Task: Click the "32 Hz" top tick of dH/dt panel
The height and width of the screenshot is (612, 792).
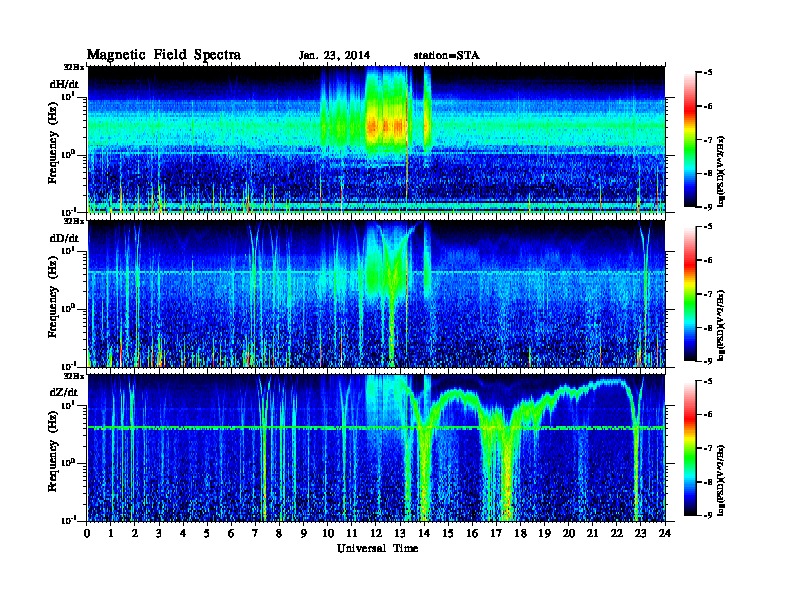Action: (x=73, y=66)
